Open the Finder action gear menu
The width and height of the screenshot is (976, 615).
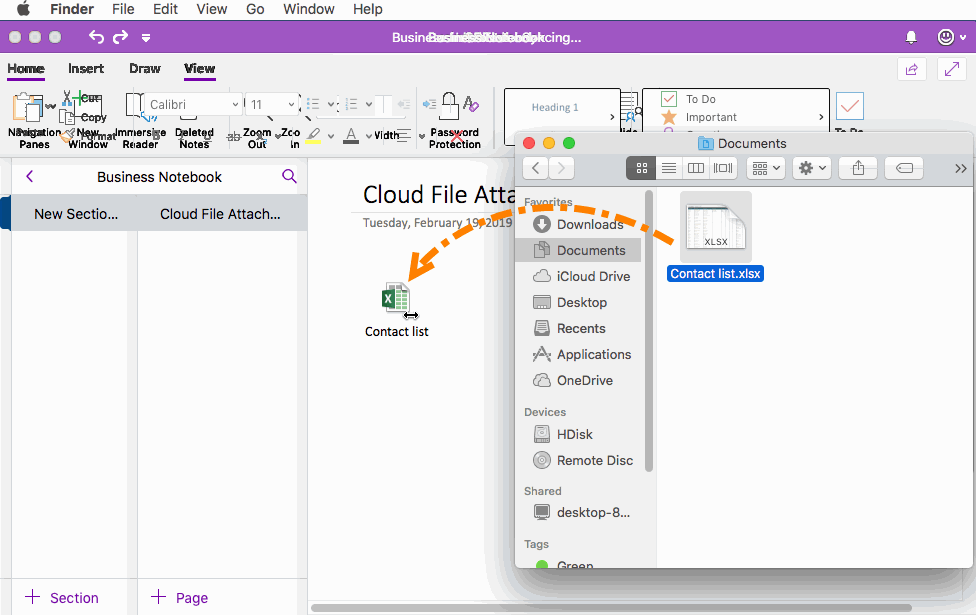812,168
